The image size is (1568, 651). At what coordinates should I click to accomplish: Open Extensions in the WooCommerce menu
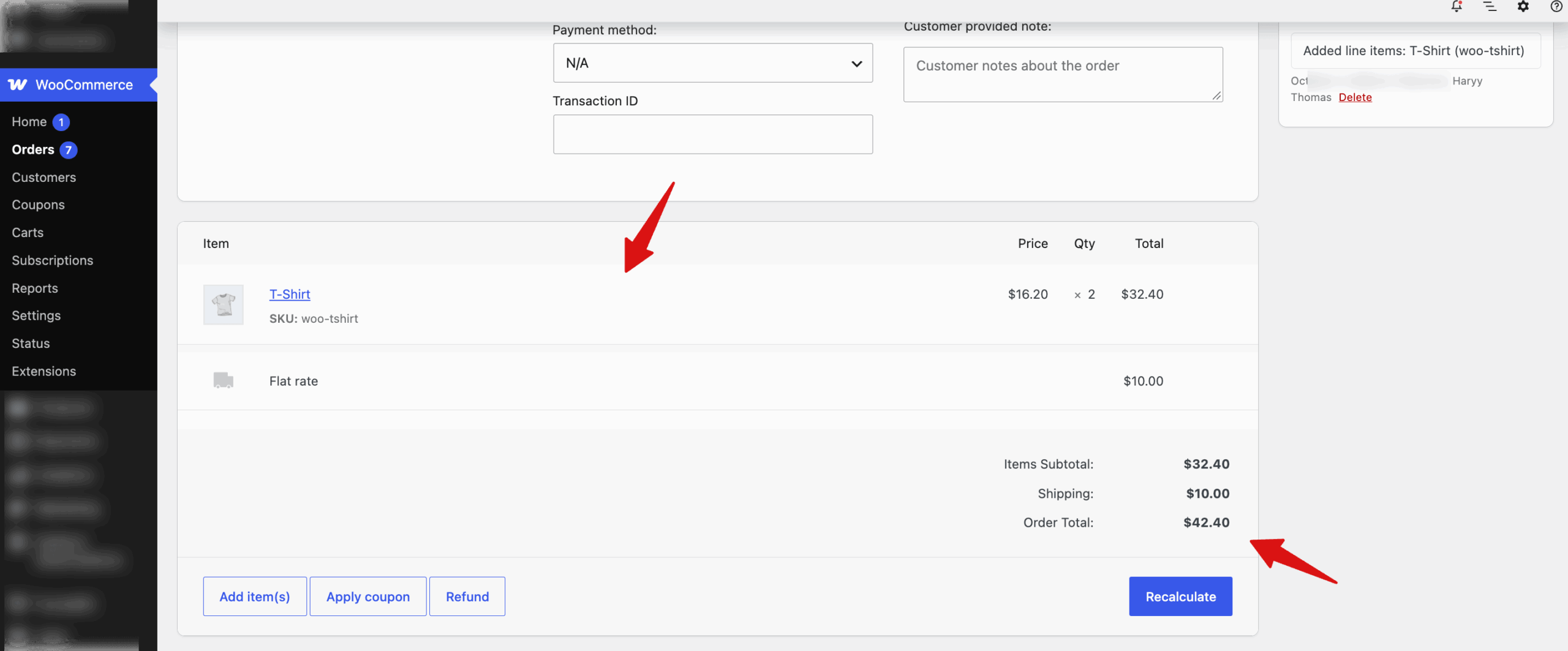coord(43,371)
